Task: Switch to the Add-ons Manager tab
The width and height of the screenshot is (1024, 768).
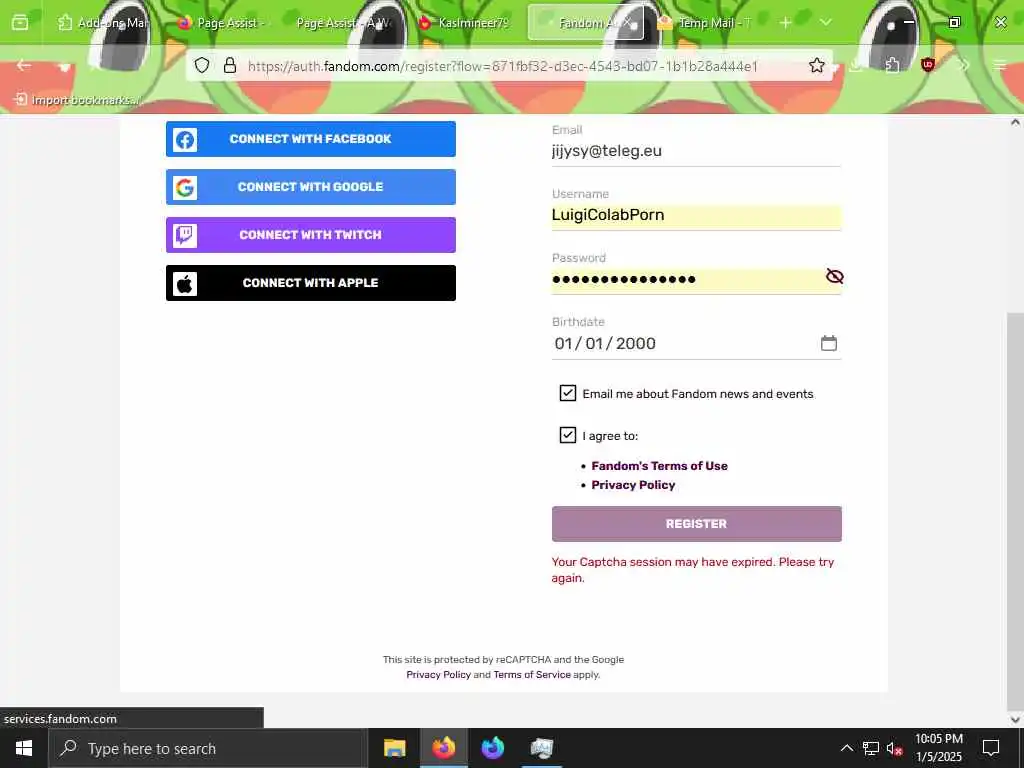Action: [x=103, y=23]
